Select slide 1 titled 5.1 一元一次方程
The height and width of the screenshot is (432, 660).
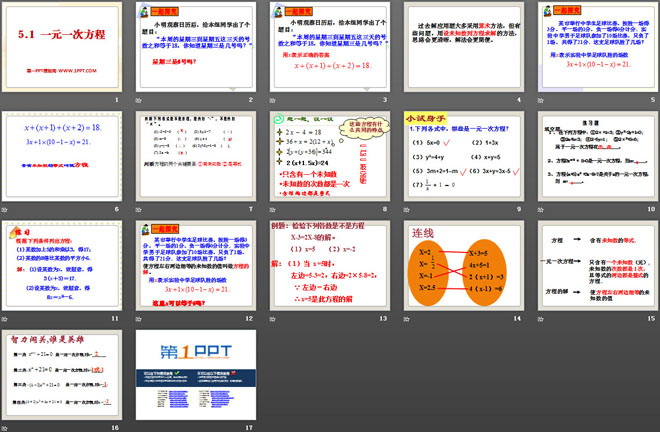[62, 47]
